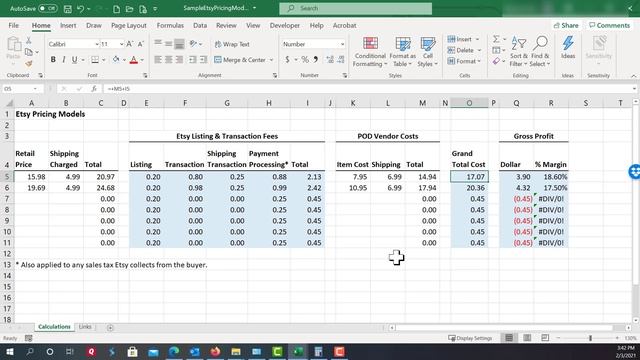This screenshot has width=640, height=360.
Task: Switch to the Insert ribbon tab
Action: (68, 25)
